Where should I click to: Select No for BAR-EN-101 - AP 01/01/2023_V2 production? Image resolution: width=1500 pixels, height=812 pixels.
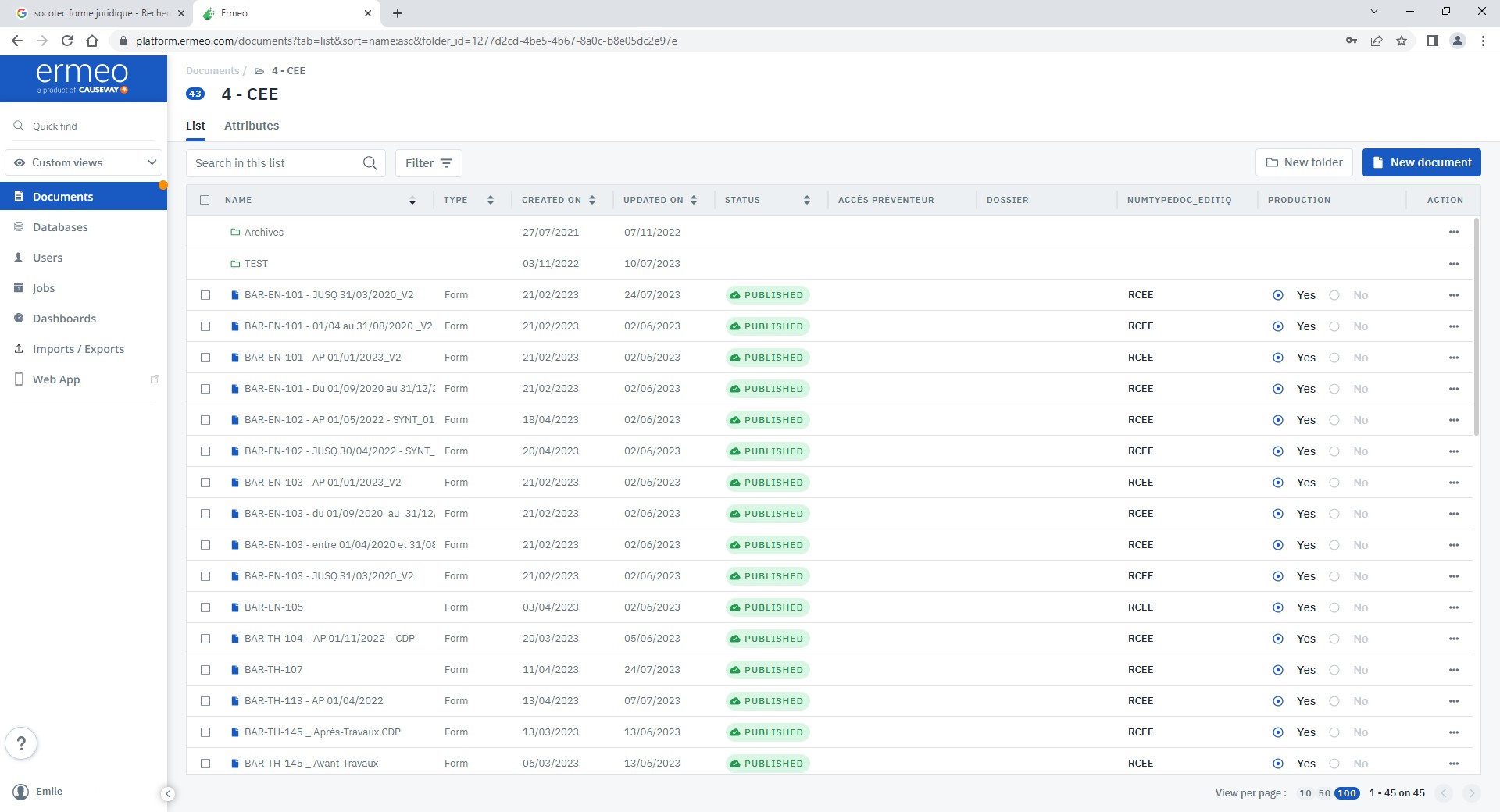pos(1335,358)
